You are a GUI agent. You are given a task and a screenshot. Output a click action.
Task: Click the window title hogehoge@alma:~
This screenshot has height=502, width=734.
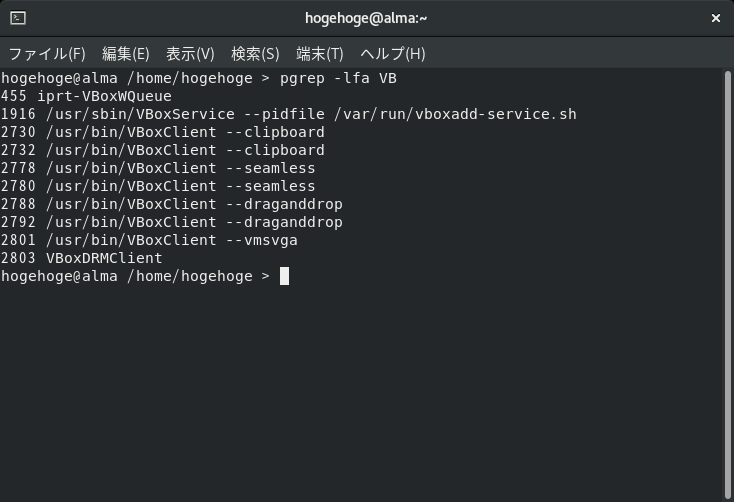[366, 18]
